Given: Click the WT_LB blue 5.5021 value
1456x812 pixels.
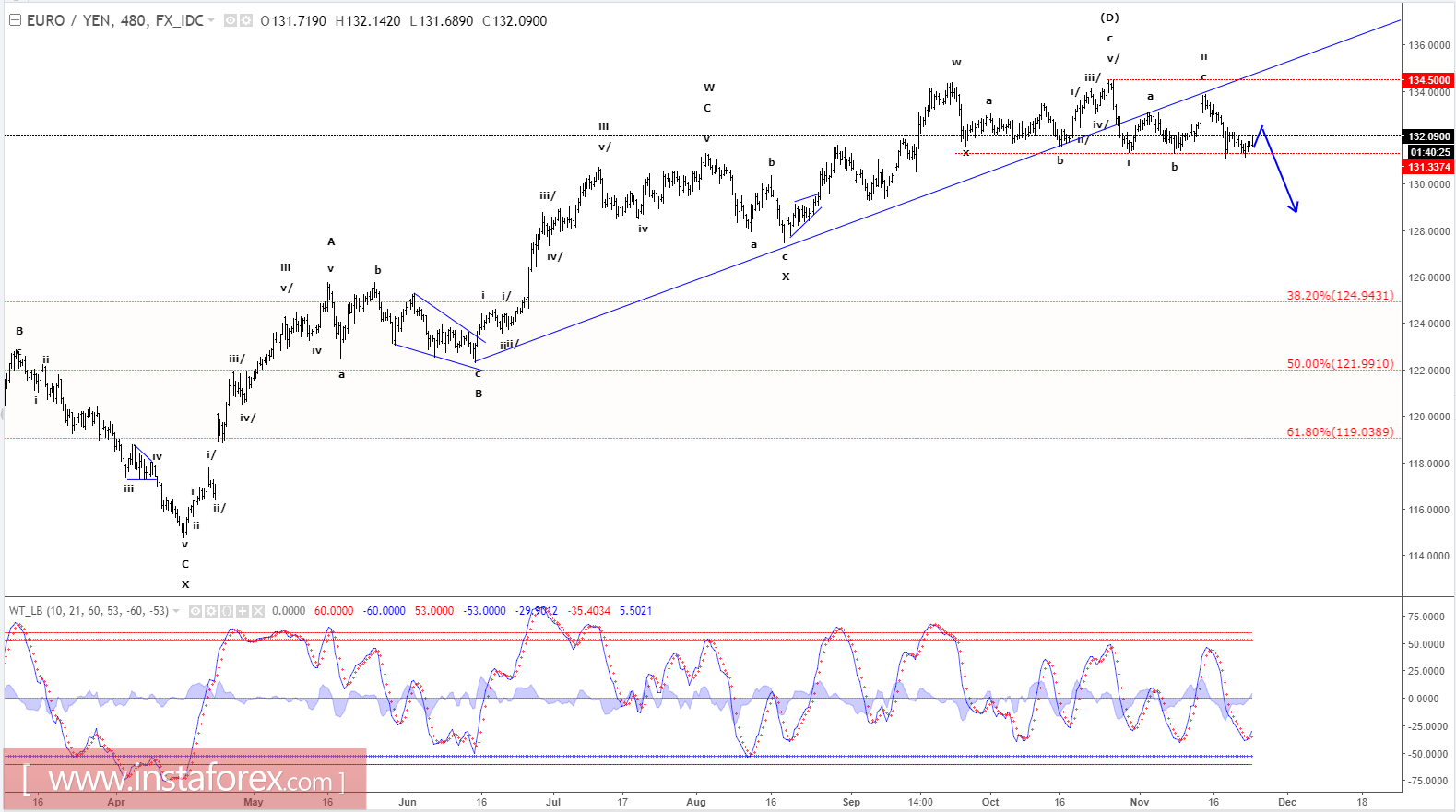Looking at the screenshot, I should (x=635, y=611).
